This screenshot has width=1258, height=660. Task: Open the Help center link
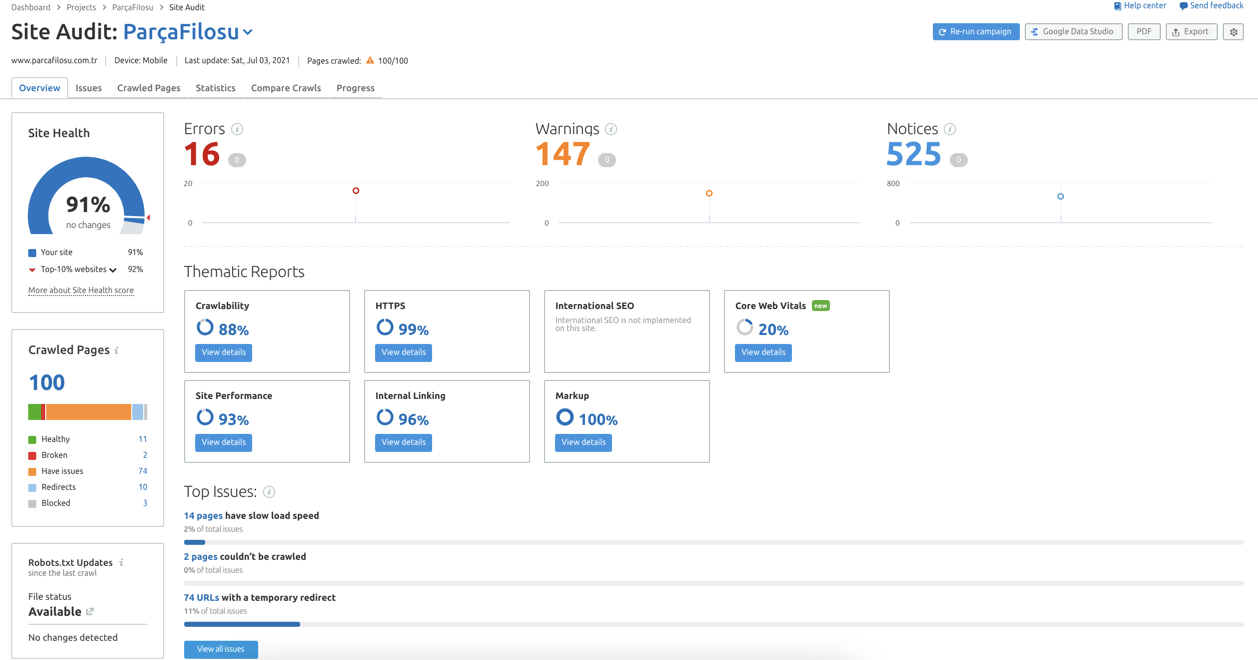(1140, 6)
